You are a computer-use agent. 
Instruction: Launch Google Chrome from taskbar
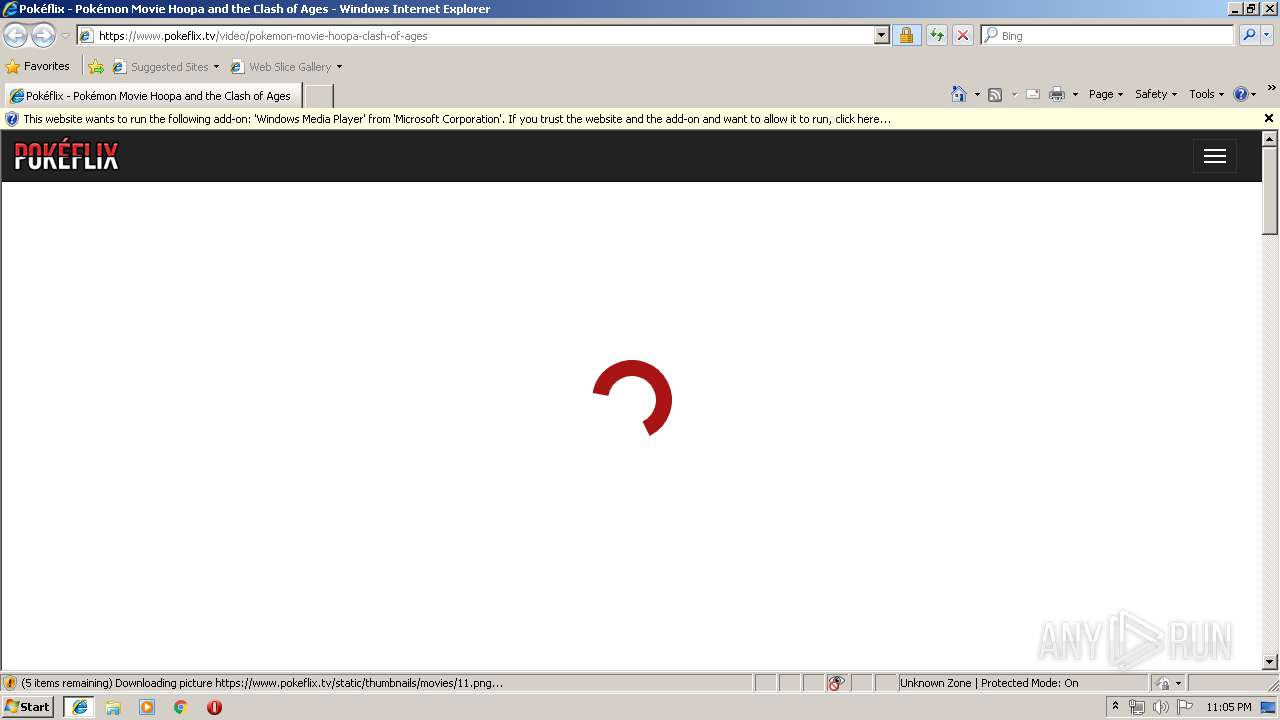181,707
